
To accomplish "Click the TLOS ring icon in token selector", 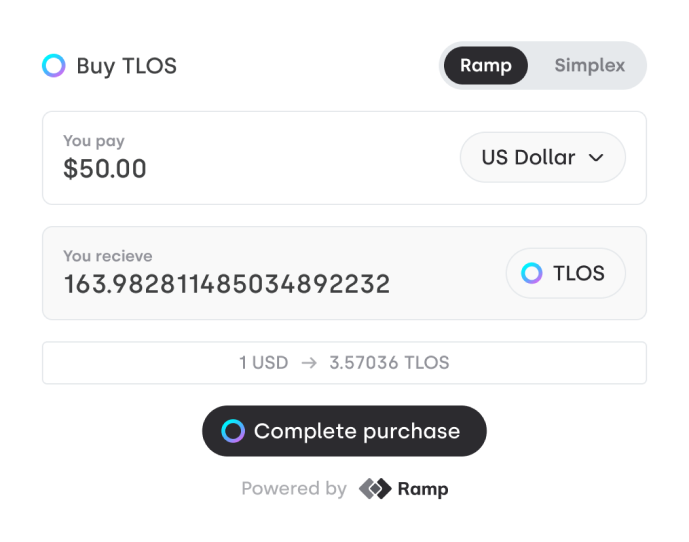I will pyautogui.click(x=532, y=273).
